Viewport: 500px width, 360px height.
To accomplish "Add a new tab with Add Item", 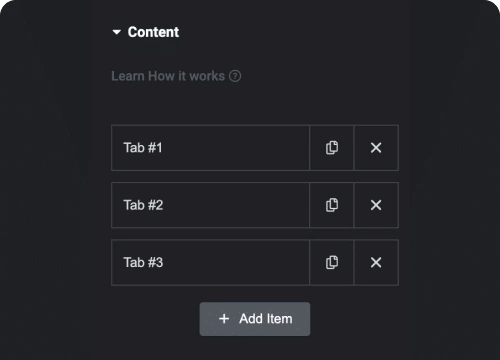I will [255, 319].
